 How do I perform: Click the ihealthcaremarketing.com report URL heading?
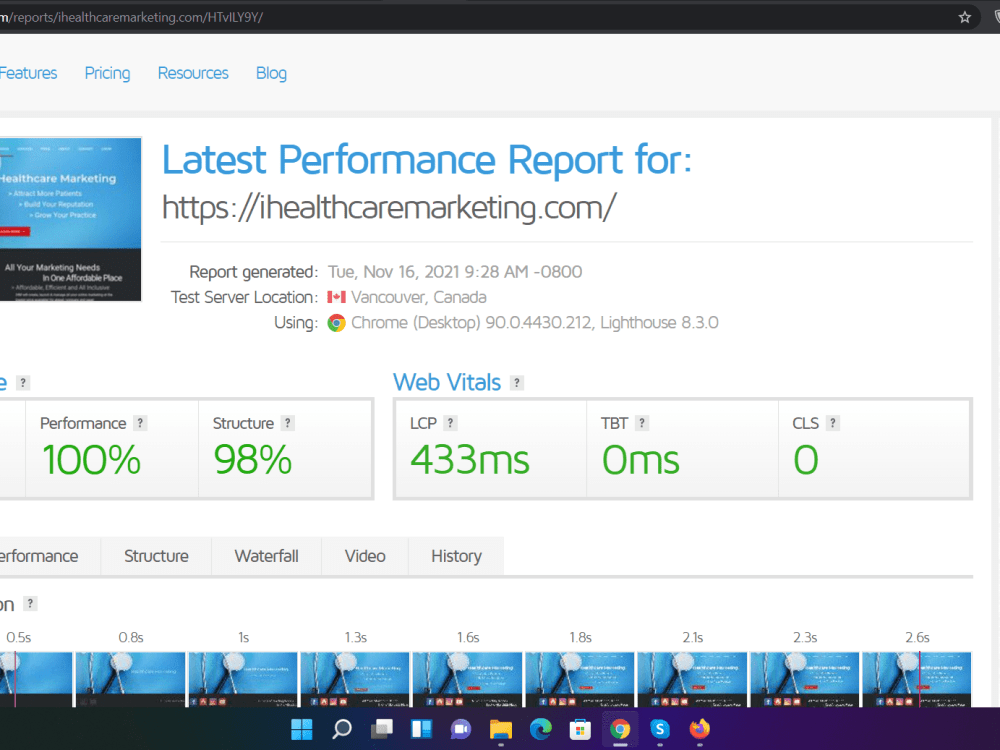[389, 207]
